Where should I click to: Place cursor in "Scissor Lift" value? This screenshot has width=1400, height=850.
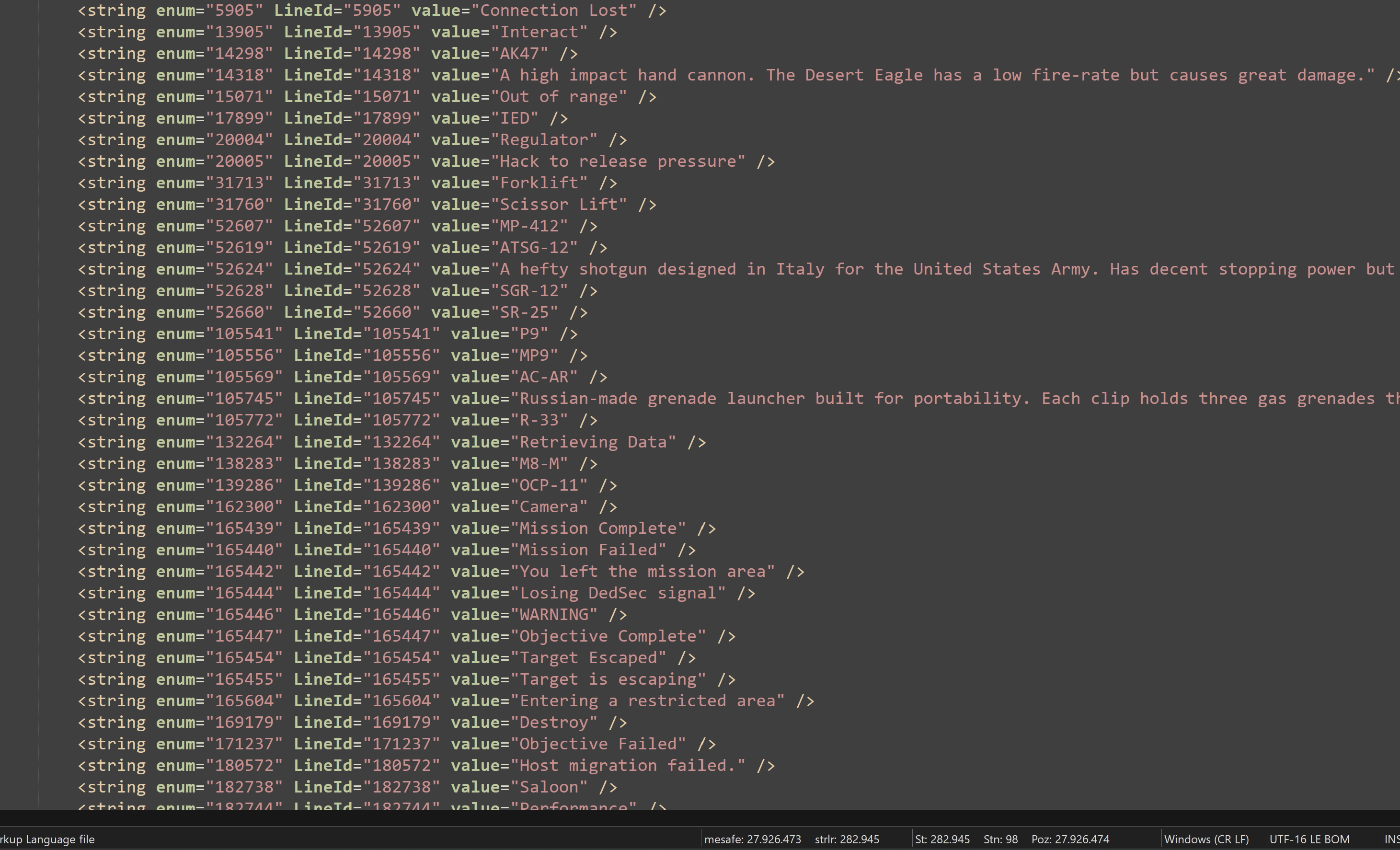[559, 205]
